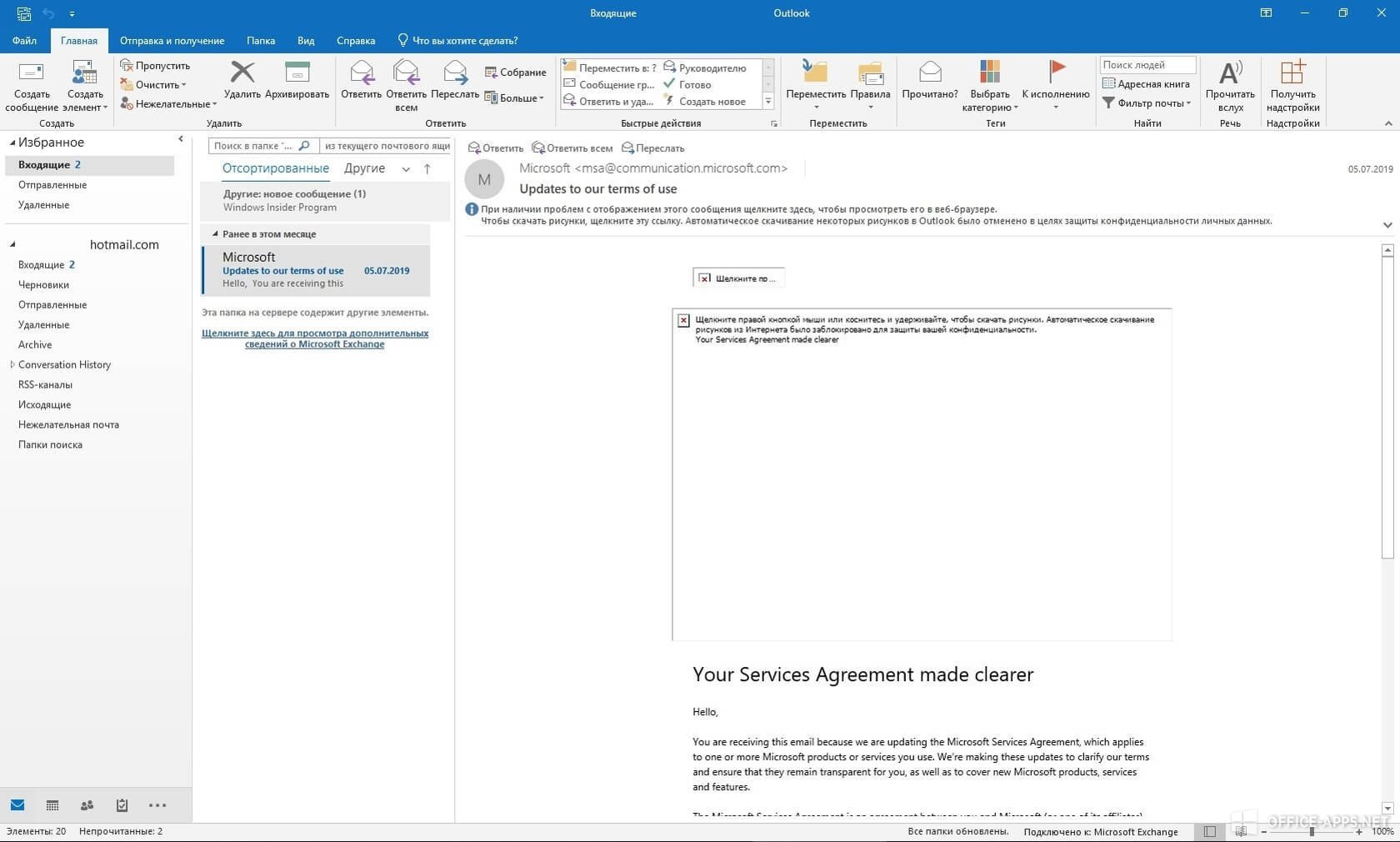Select the Focused (Отсортированные) inbox tab
1400x842 pixels.
(275, 168)
